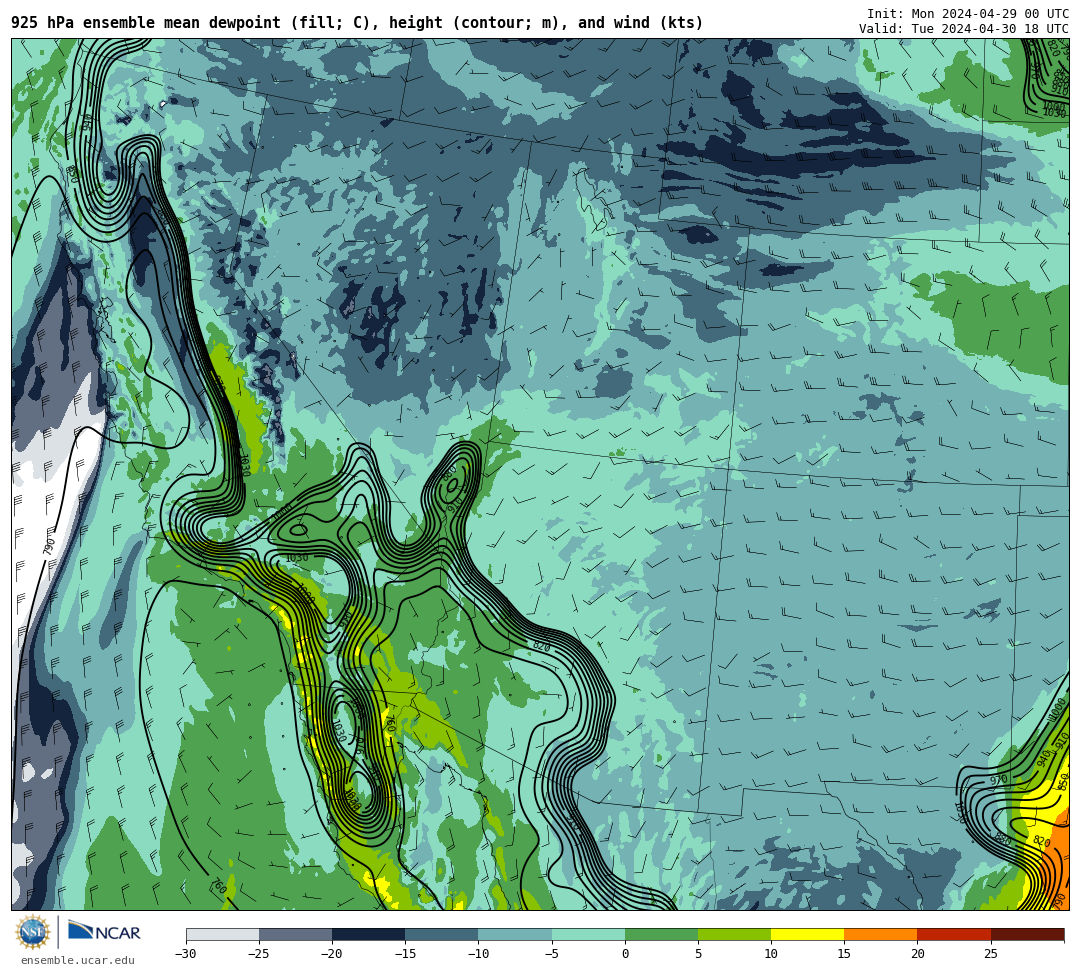Screen dimensions: 1080x973
Task: Open the ensemble.ucar.edu text link
Action: 78,960
